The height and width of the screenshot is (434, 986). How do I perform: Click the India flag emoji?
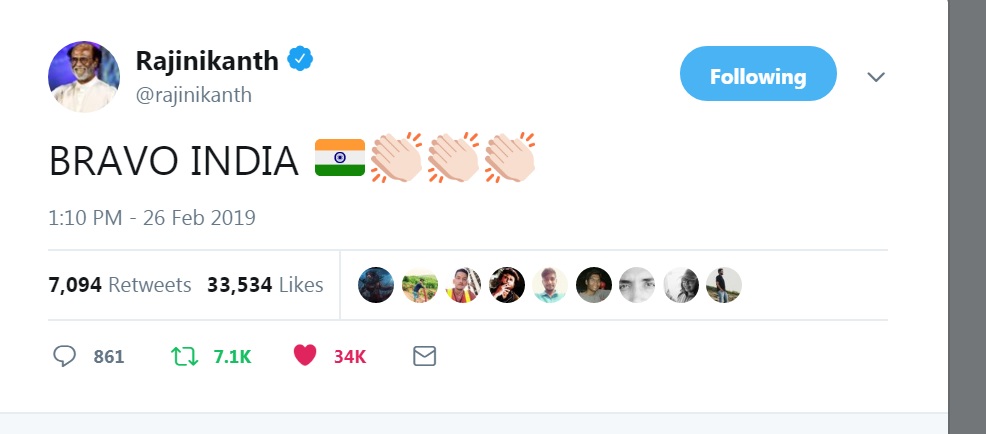click(x=339, y=158)
